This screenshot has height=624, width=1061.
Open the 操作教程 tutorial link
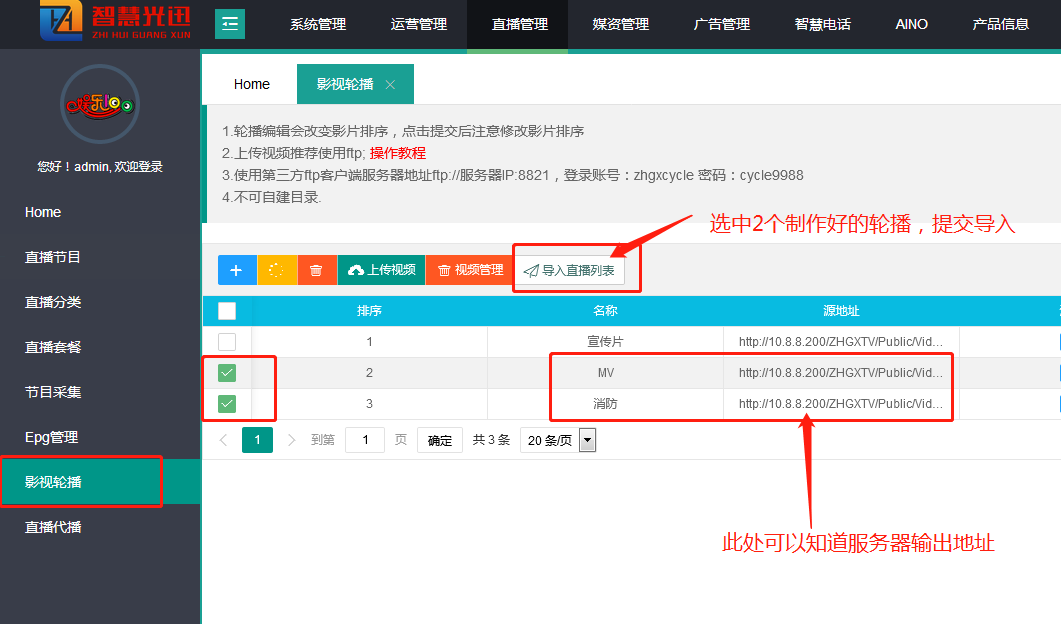pos(398,153)
